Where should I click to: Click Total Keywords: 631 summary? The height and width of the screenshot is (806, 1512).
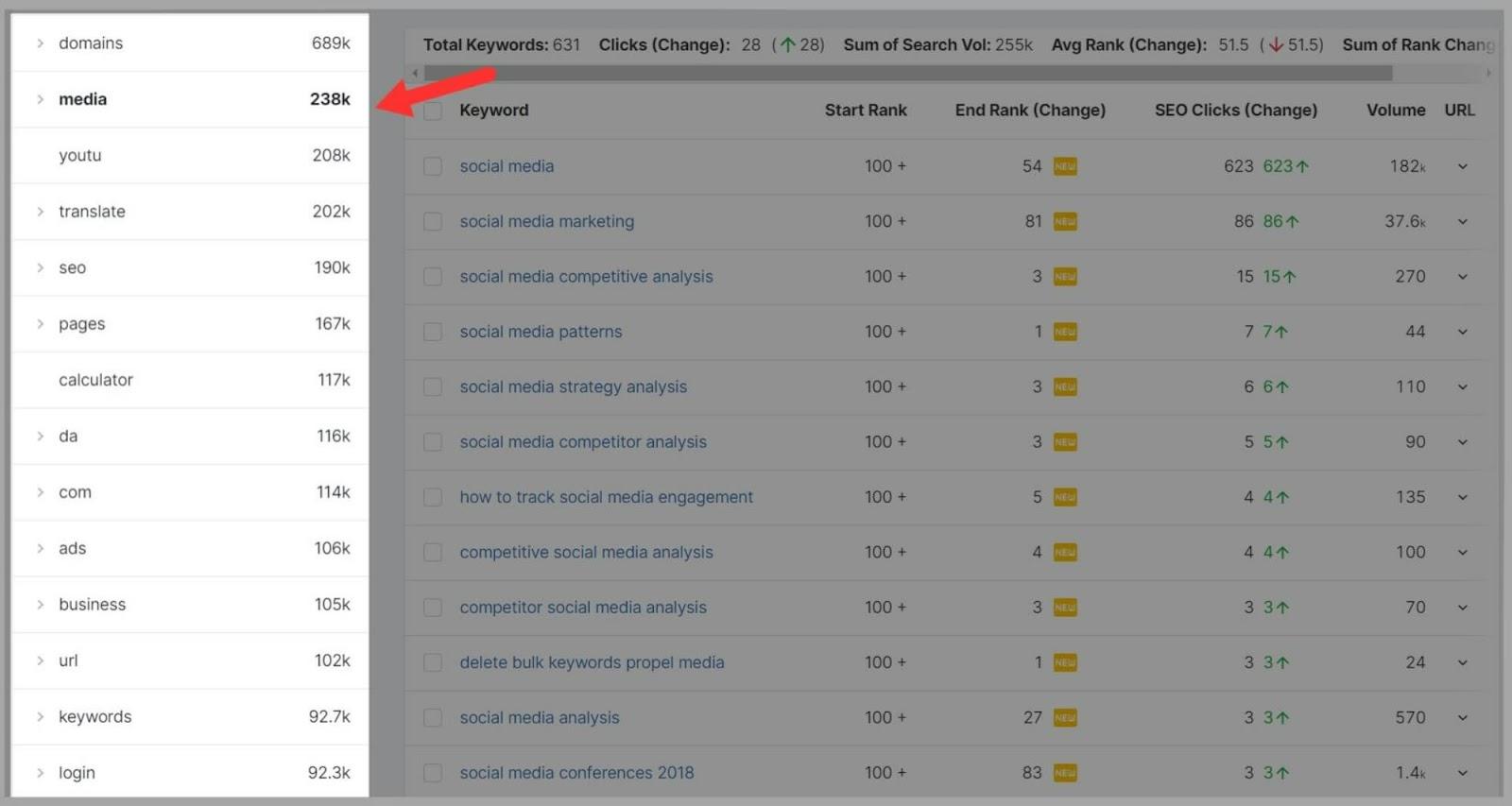[501, 44]
